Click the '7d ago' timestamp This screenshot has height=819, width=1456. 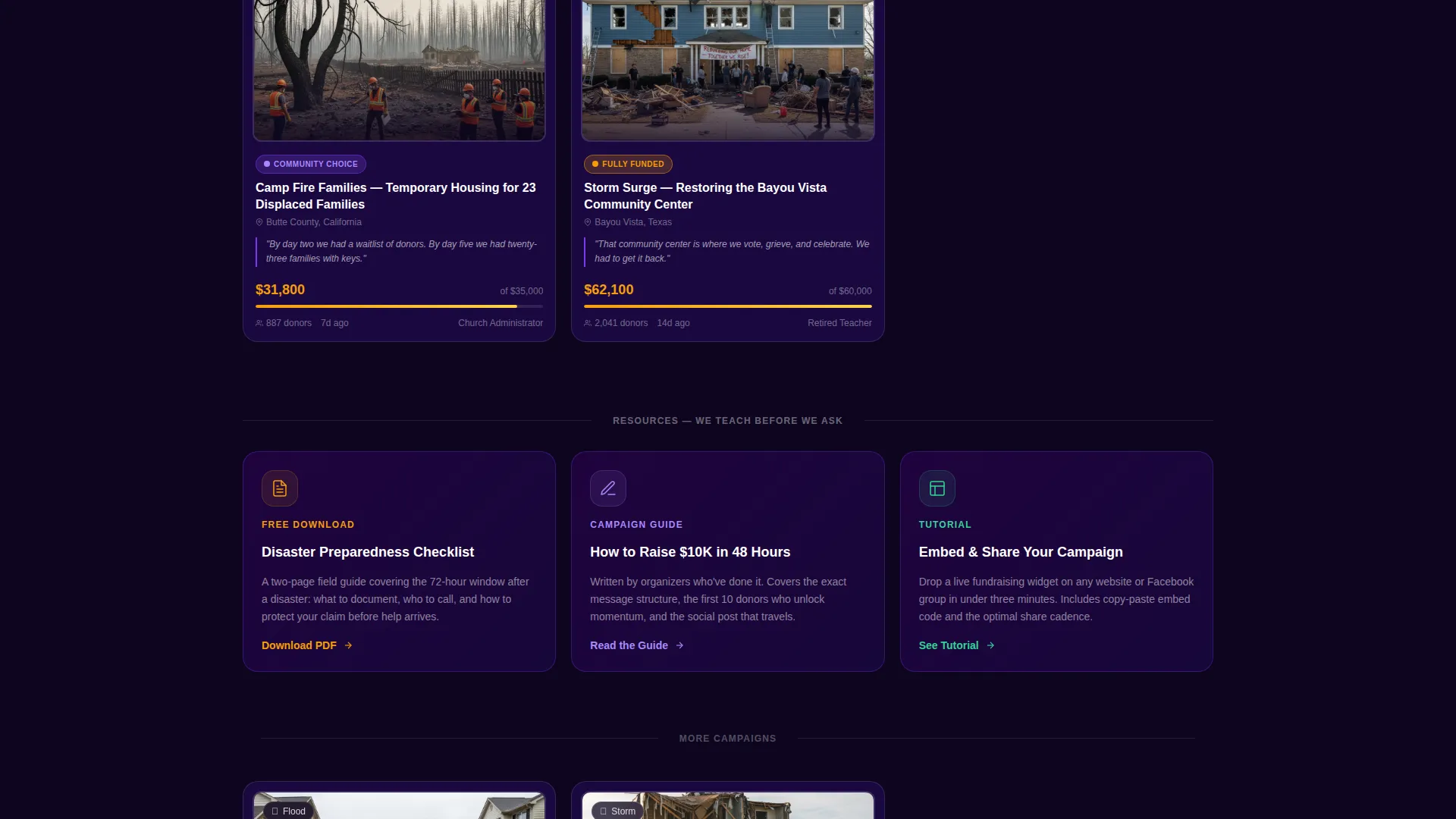[334, 323]
